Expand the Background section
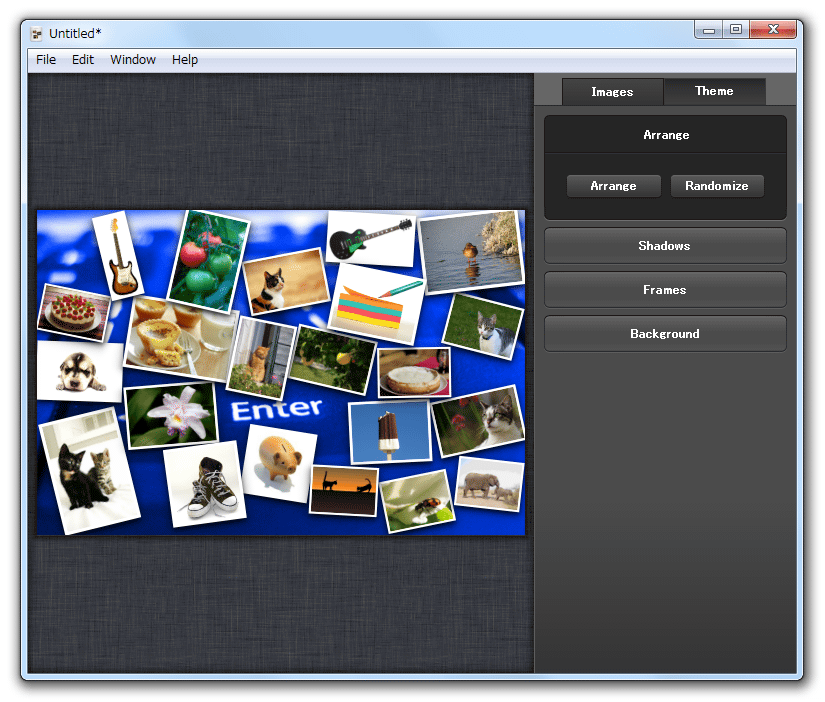Image resolution: width=825 pixels, height=702 pixels. pyautogui.click(x=665, y=334)
